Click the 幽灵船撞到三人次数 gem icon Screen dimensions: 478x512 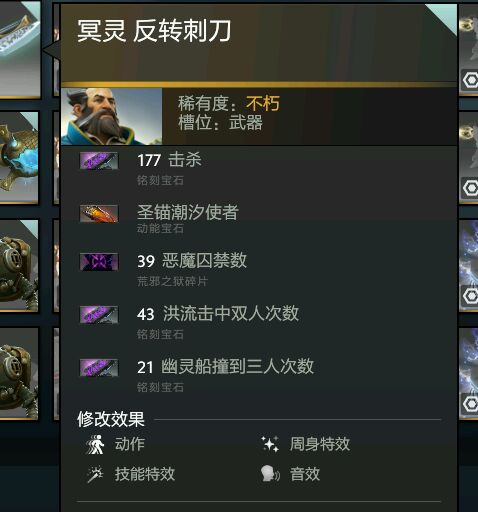pos(99,367)
